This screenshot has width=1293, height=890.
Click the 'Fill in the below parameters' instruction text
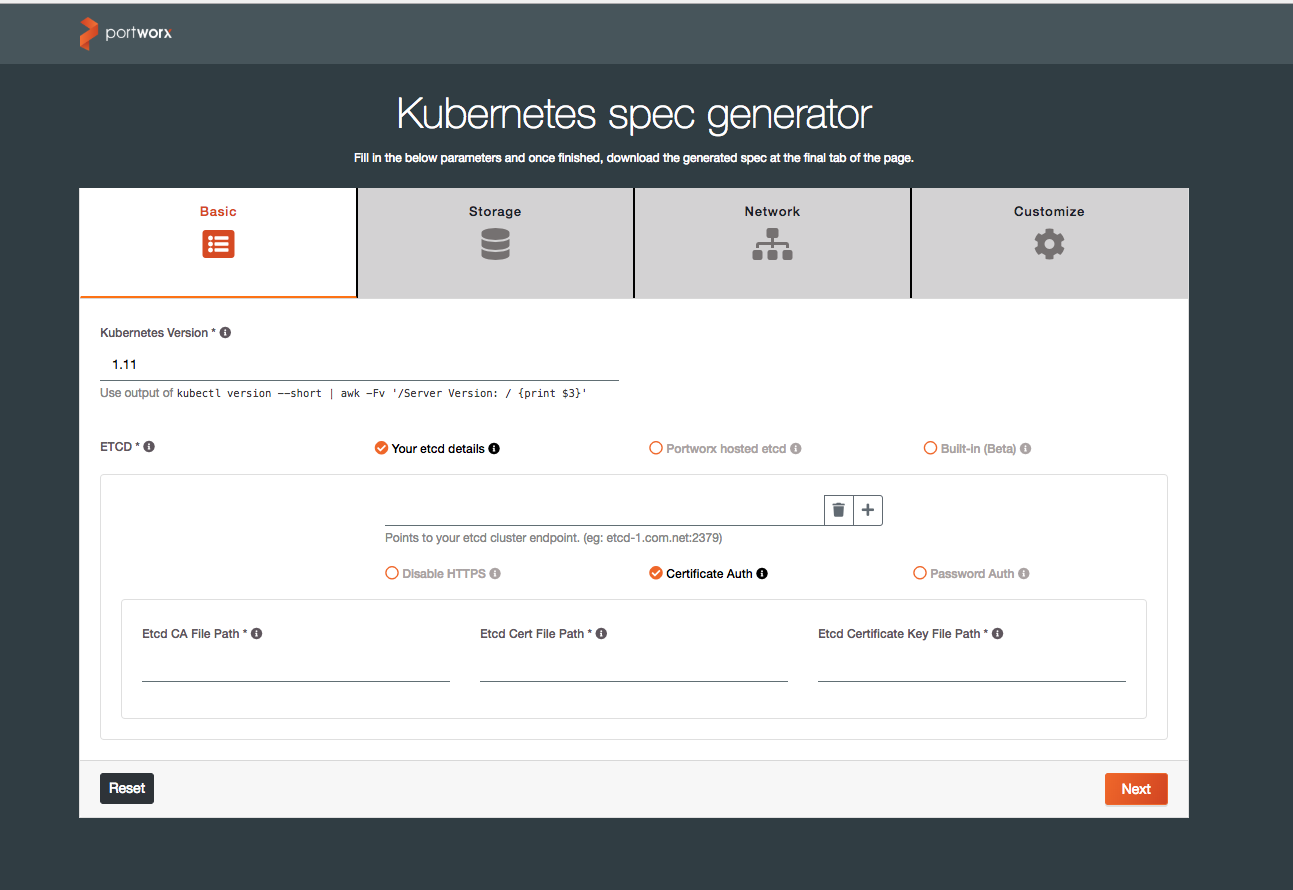[x=634, y=158]
